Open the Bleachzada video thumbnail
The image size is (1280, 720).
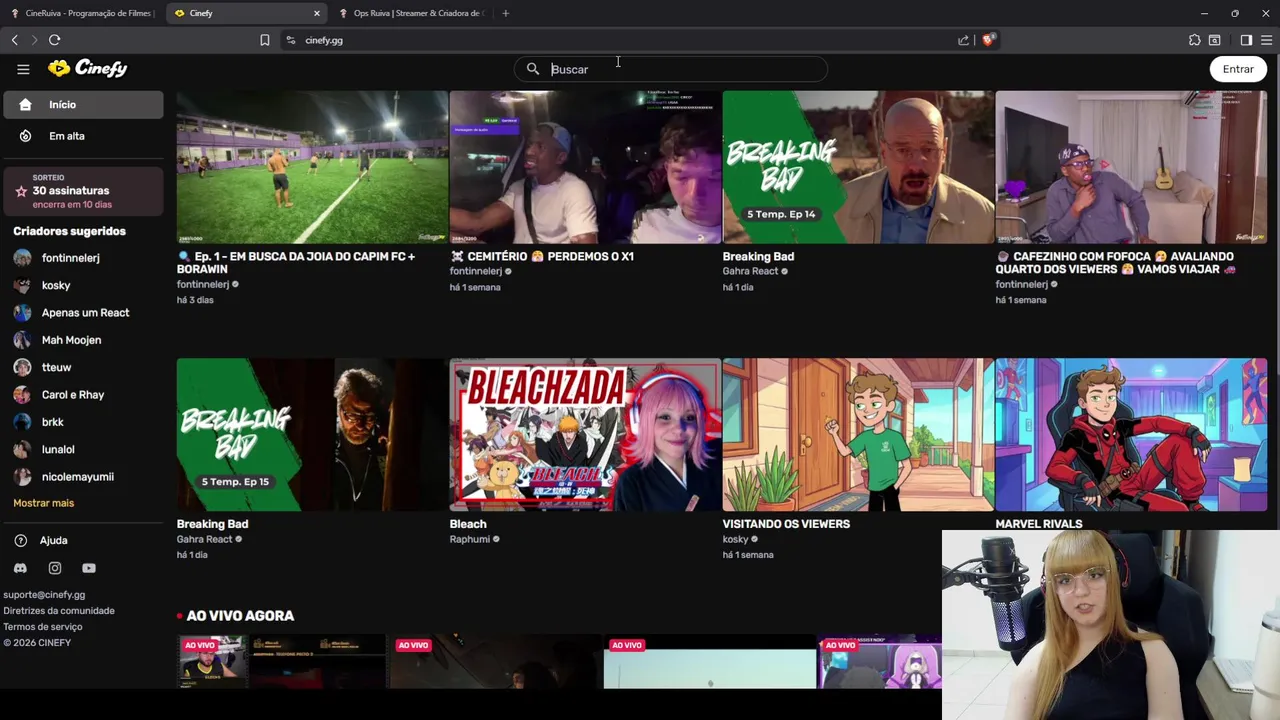(x=585, y=434)
